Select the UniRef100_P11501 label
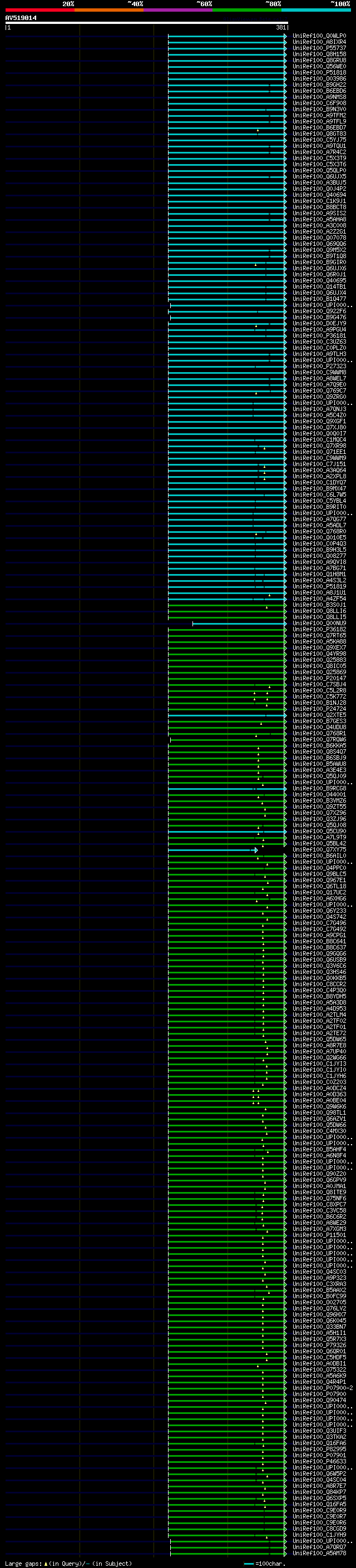This screenshot has height=1568, width=356. [x=319, y=1235]
